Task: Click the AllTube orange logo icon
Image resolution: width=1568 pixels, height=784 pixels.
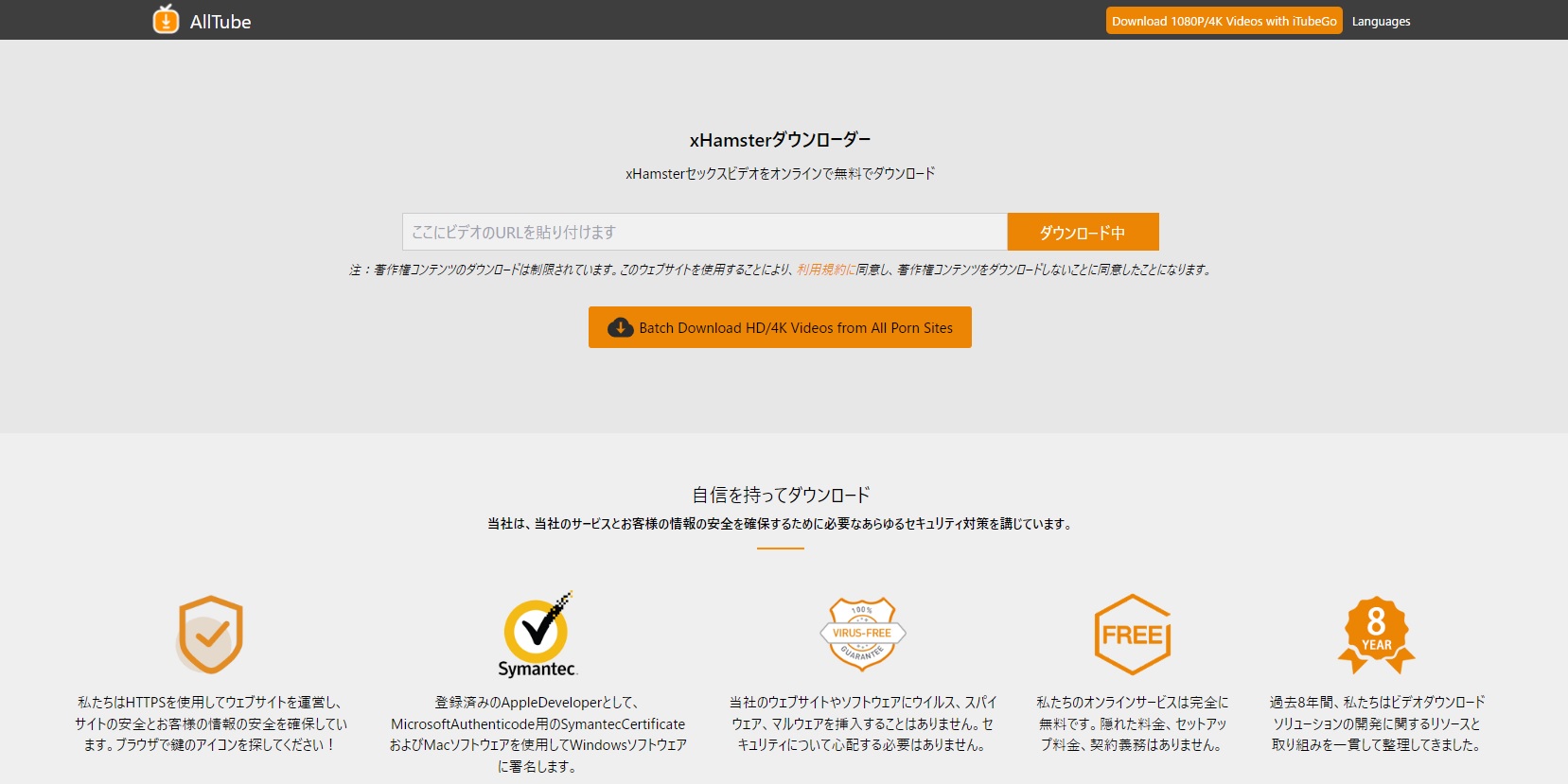Action: pos(166,19)
